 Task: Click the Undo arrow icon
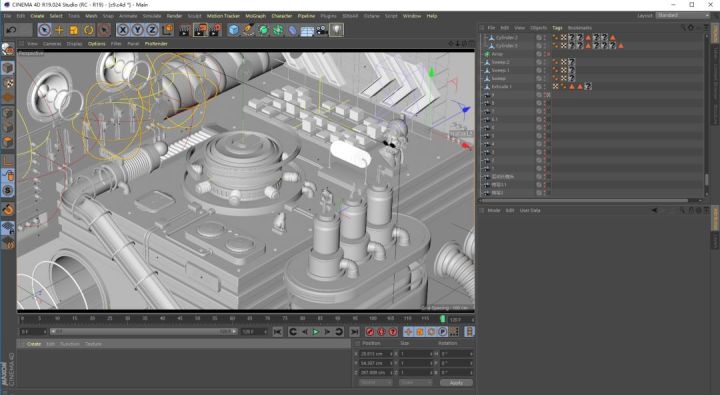[12, 30]
